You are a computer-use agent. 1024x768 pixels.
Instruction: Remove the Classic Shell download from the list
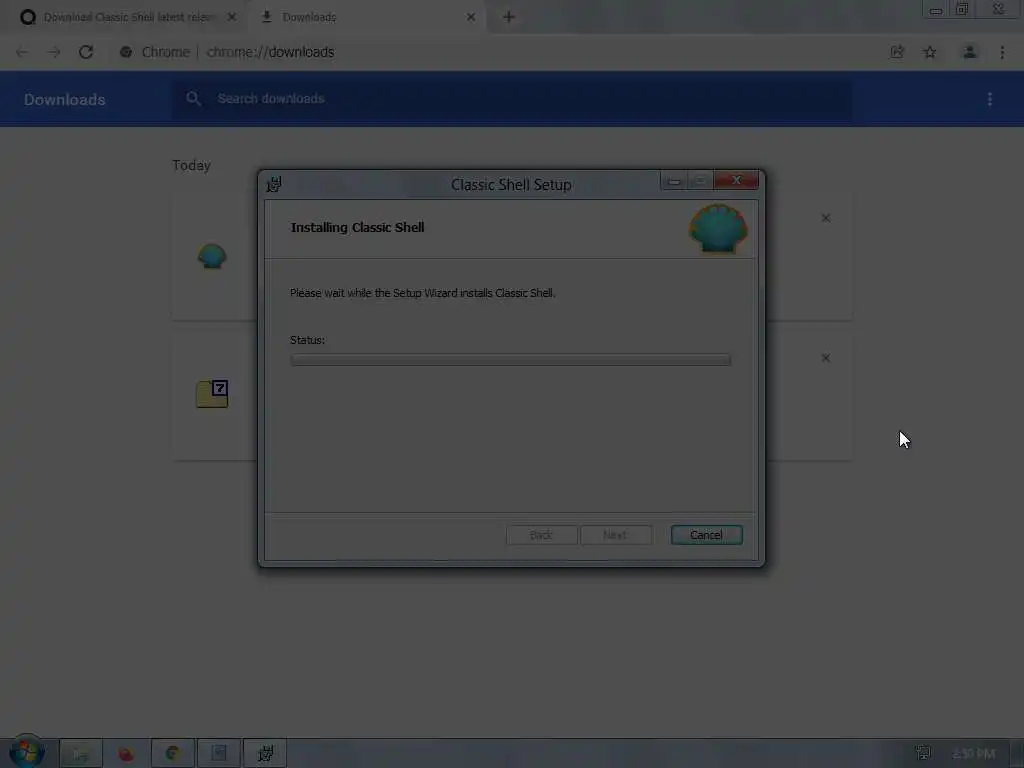click(826, 218)
